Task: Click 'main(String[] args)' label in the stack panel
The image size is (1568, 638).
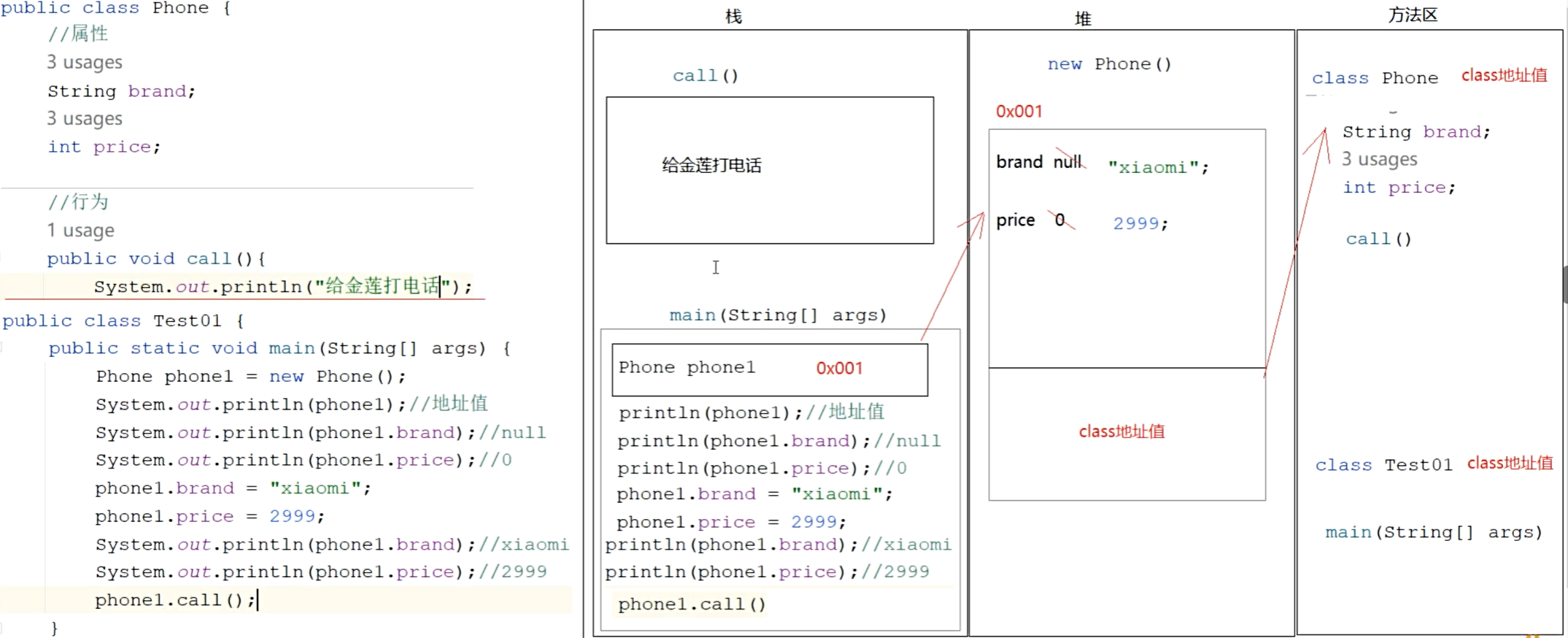Action: tap(778, 315)
